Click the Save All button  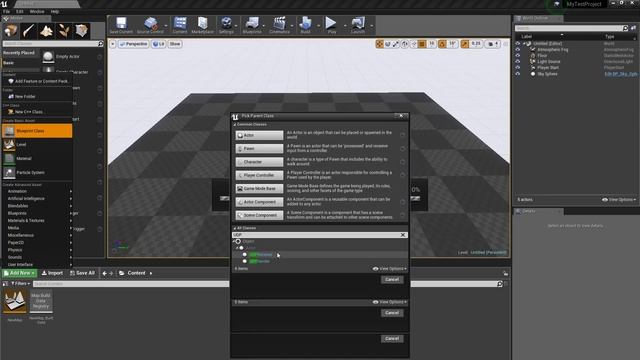click(82, 273)
